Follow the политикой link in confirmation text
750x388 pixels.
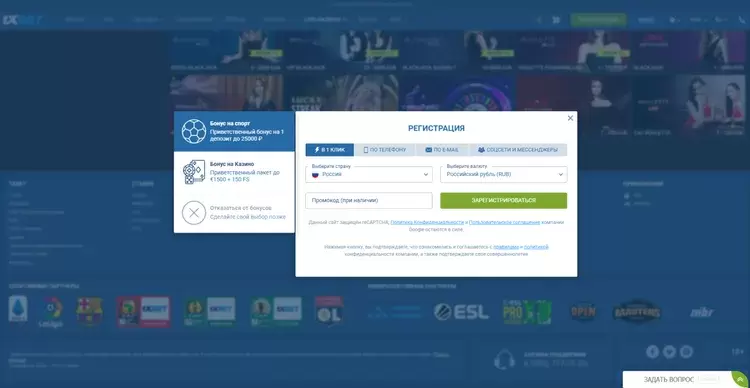pos(536,247)
